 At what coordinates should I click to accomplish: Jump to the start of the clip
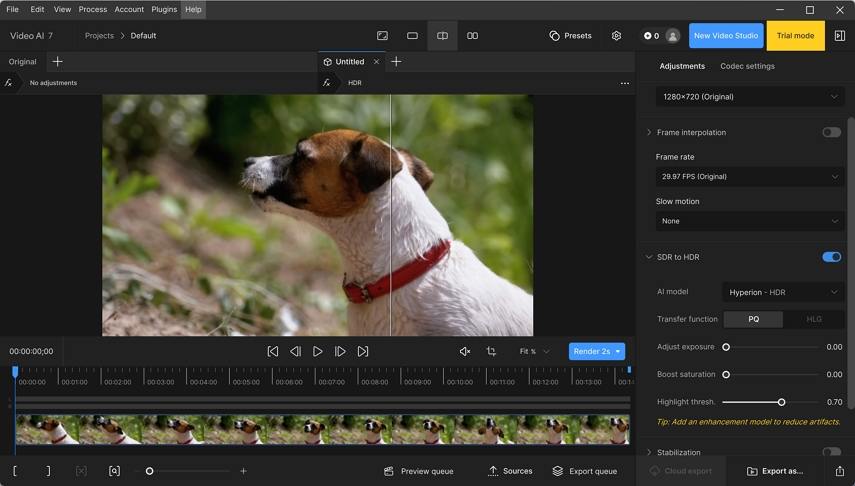pyautogui.click(x=273, y=351)
